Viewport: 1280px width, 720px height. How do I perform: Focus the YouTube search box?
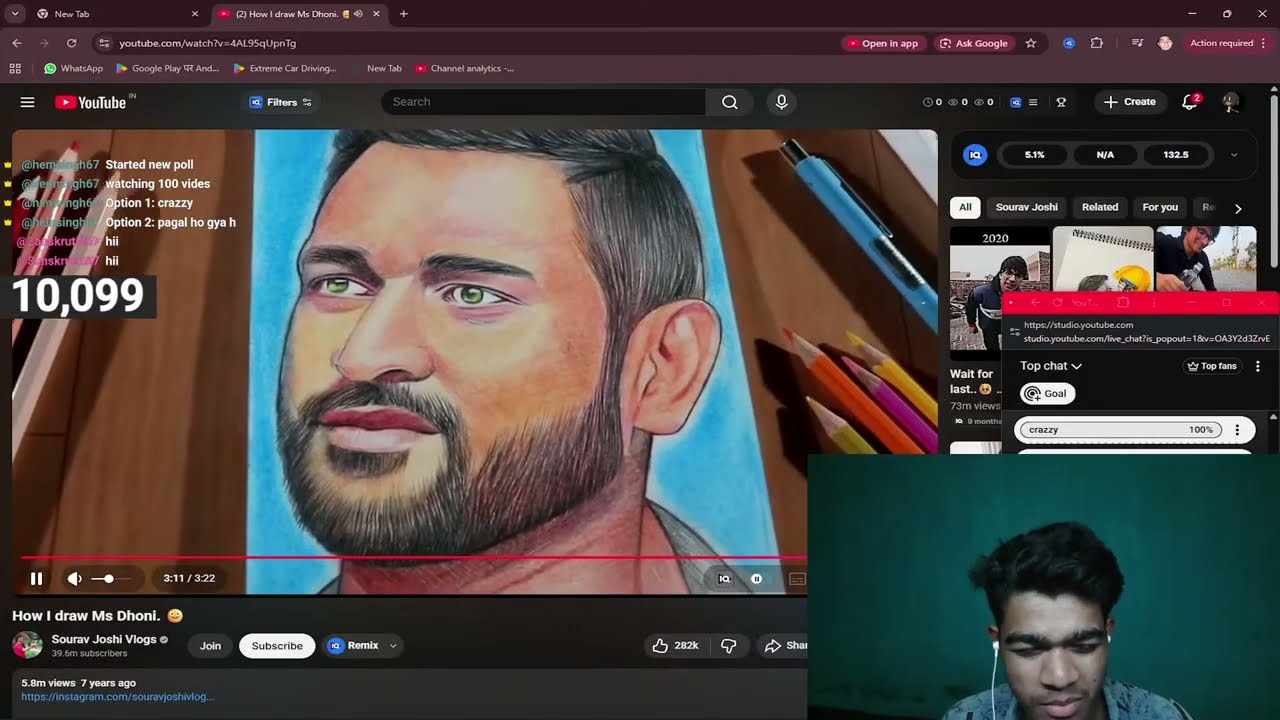click(x=543, y=102)
